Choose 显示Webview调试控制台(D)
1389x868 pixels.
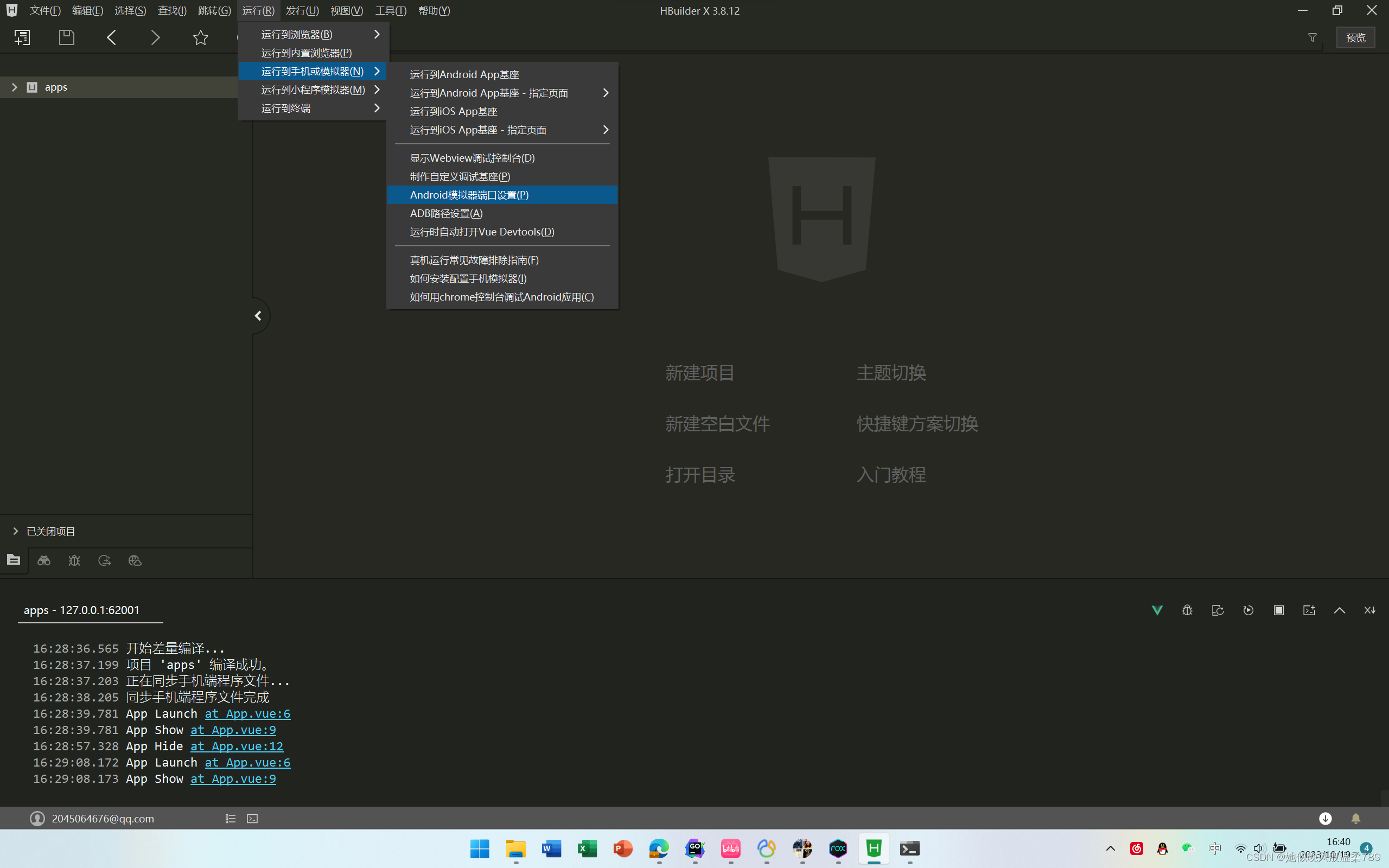[x=502, y=158]
